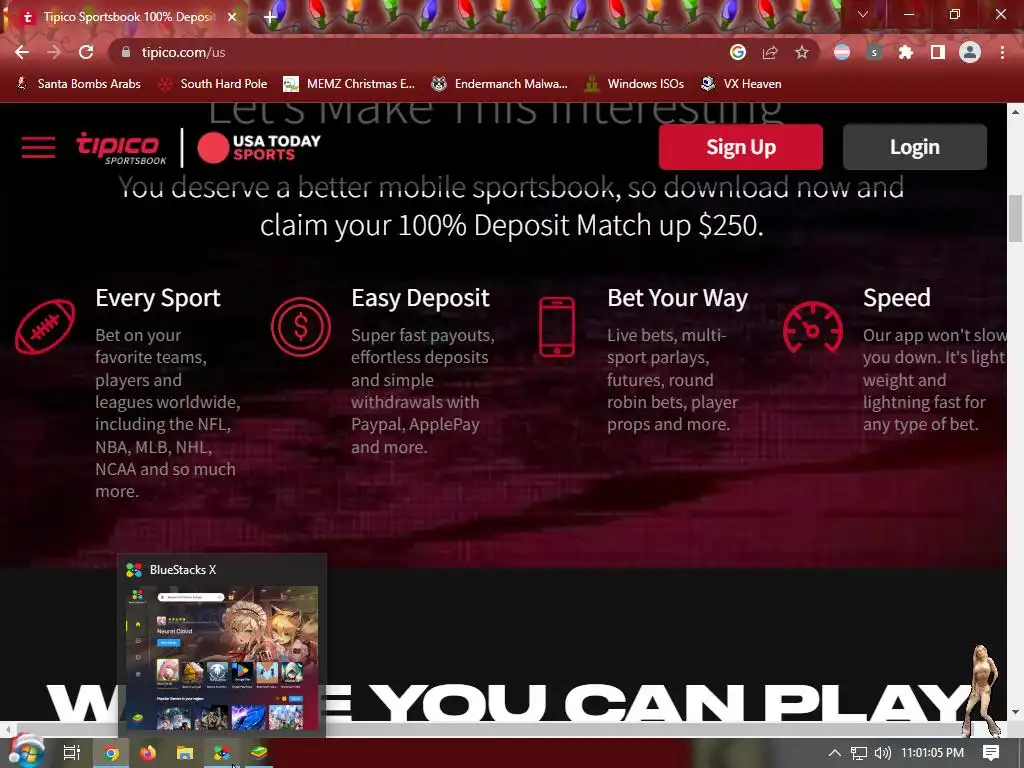Bookmark this page with the star icon

802,52
